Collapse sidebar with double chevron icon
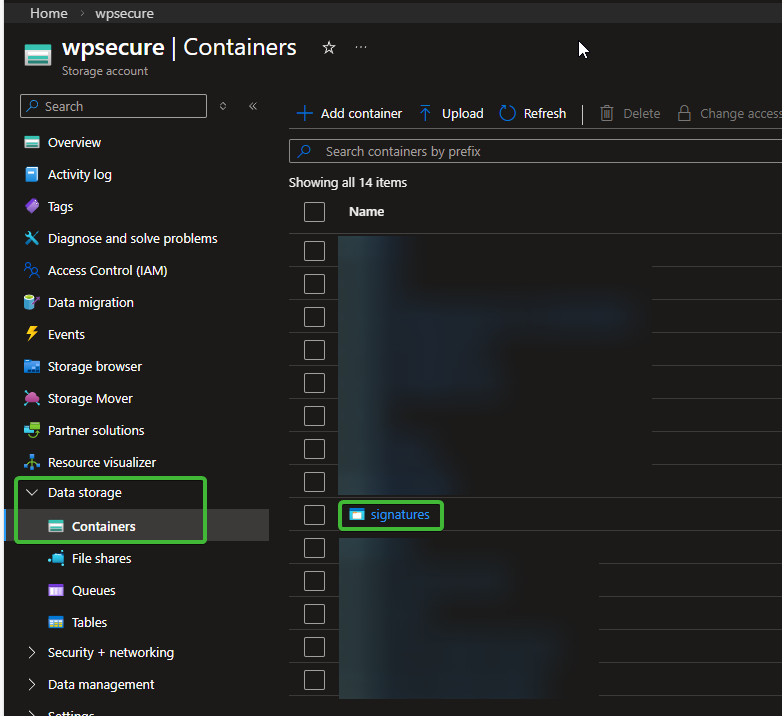This screenshot has width=782, height=716. [x=253, y=106]
